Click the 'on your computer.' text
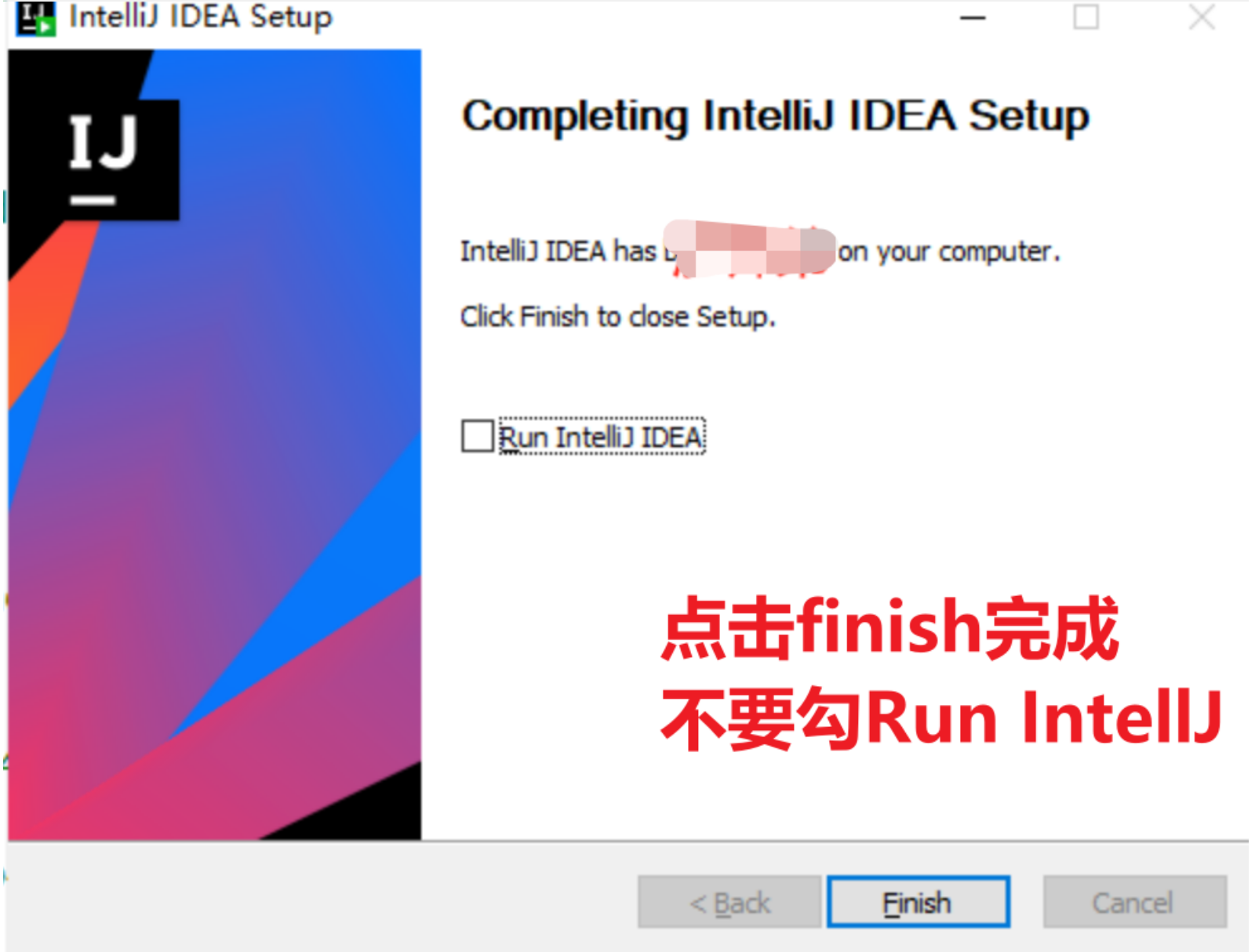The width and height of the screenshot is (1255, 952). coord(949,252)
